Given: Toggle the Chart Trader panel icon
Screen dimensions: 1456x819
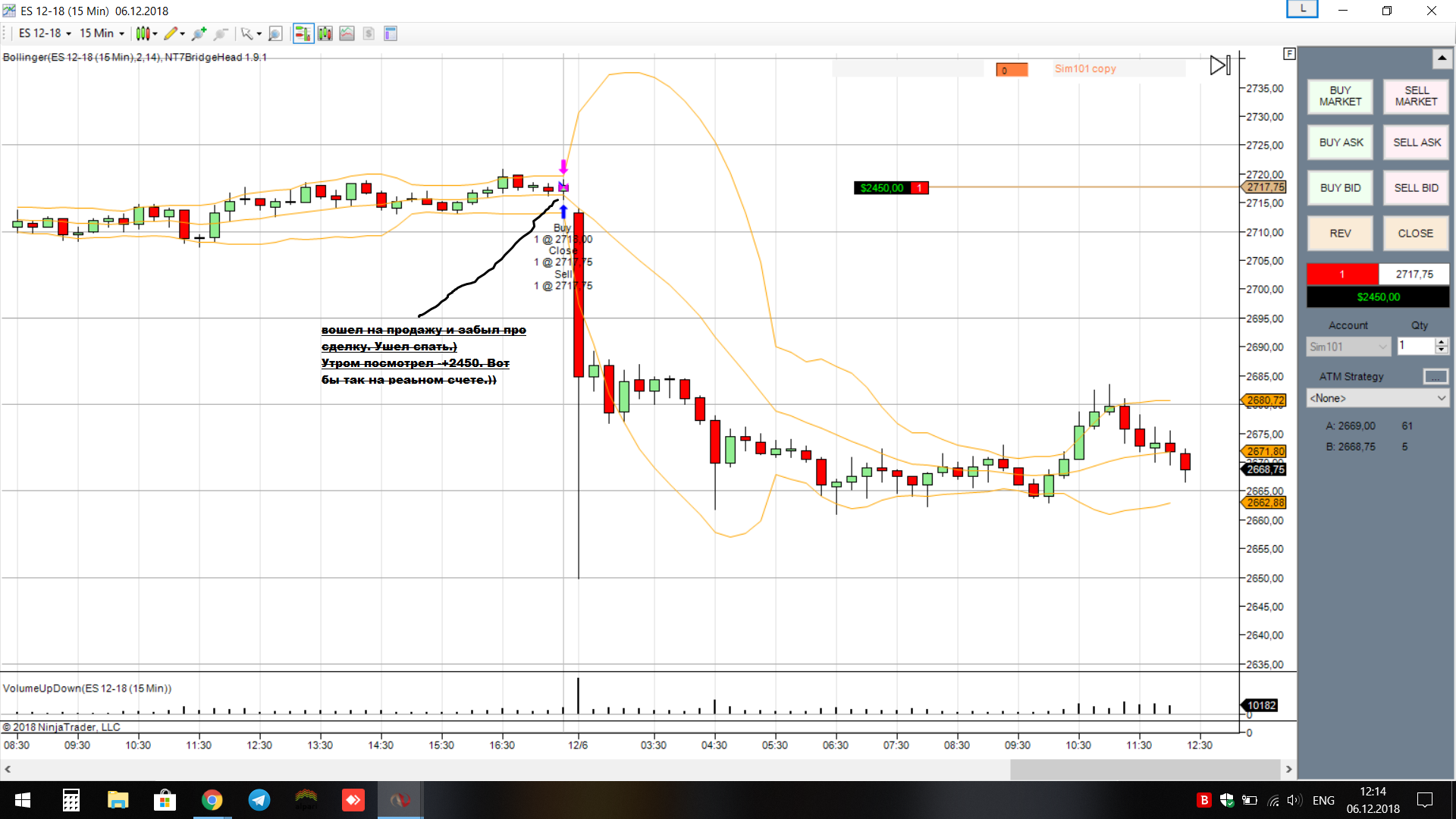Looking at the screenshot, I should tap(303, 33).
